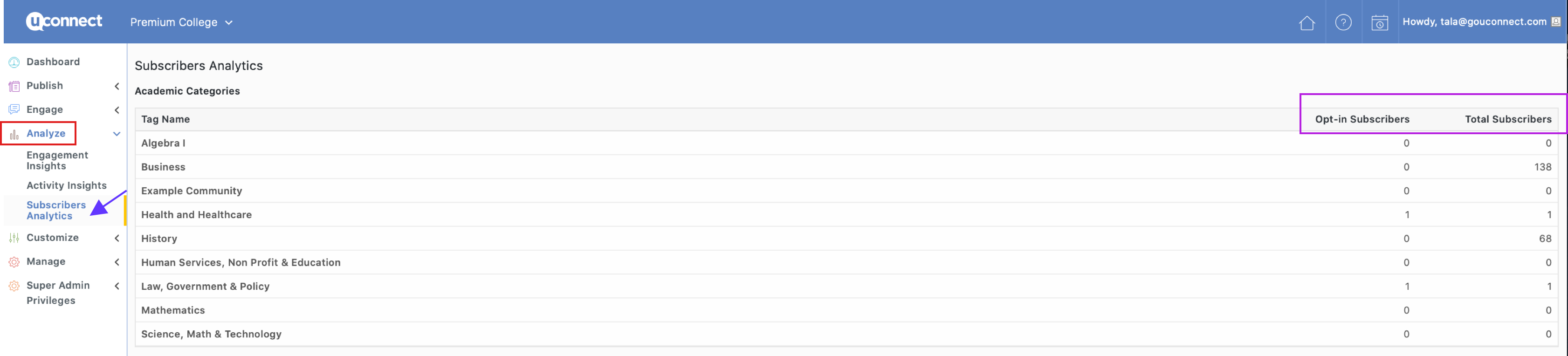Viewport: 1568px width, 356px height.
Task: Open Engagement Insights submenu item
Action: coord(57,161)
